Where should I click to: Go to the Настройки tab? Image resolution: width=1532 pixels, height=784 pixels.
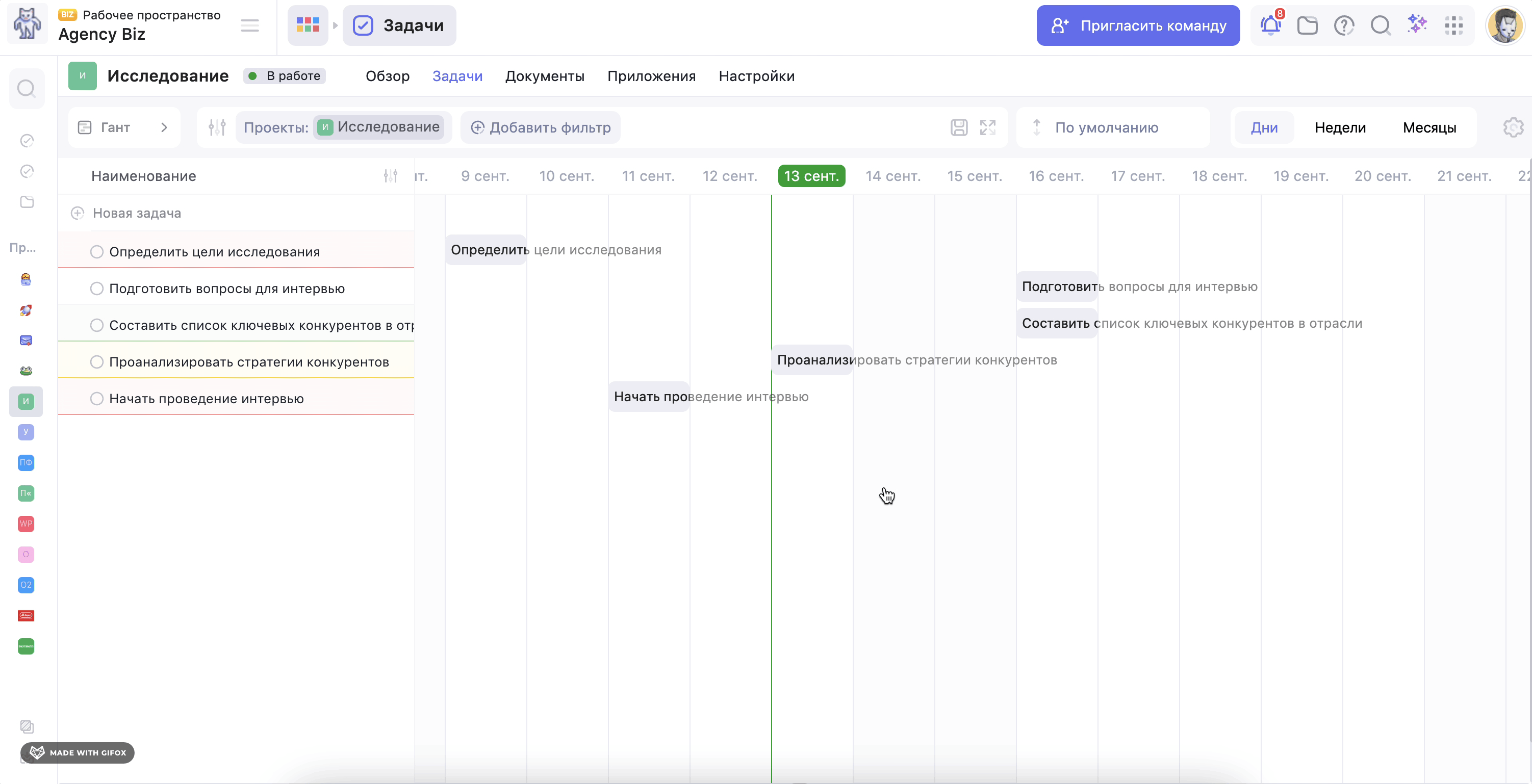pos(756,76)
